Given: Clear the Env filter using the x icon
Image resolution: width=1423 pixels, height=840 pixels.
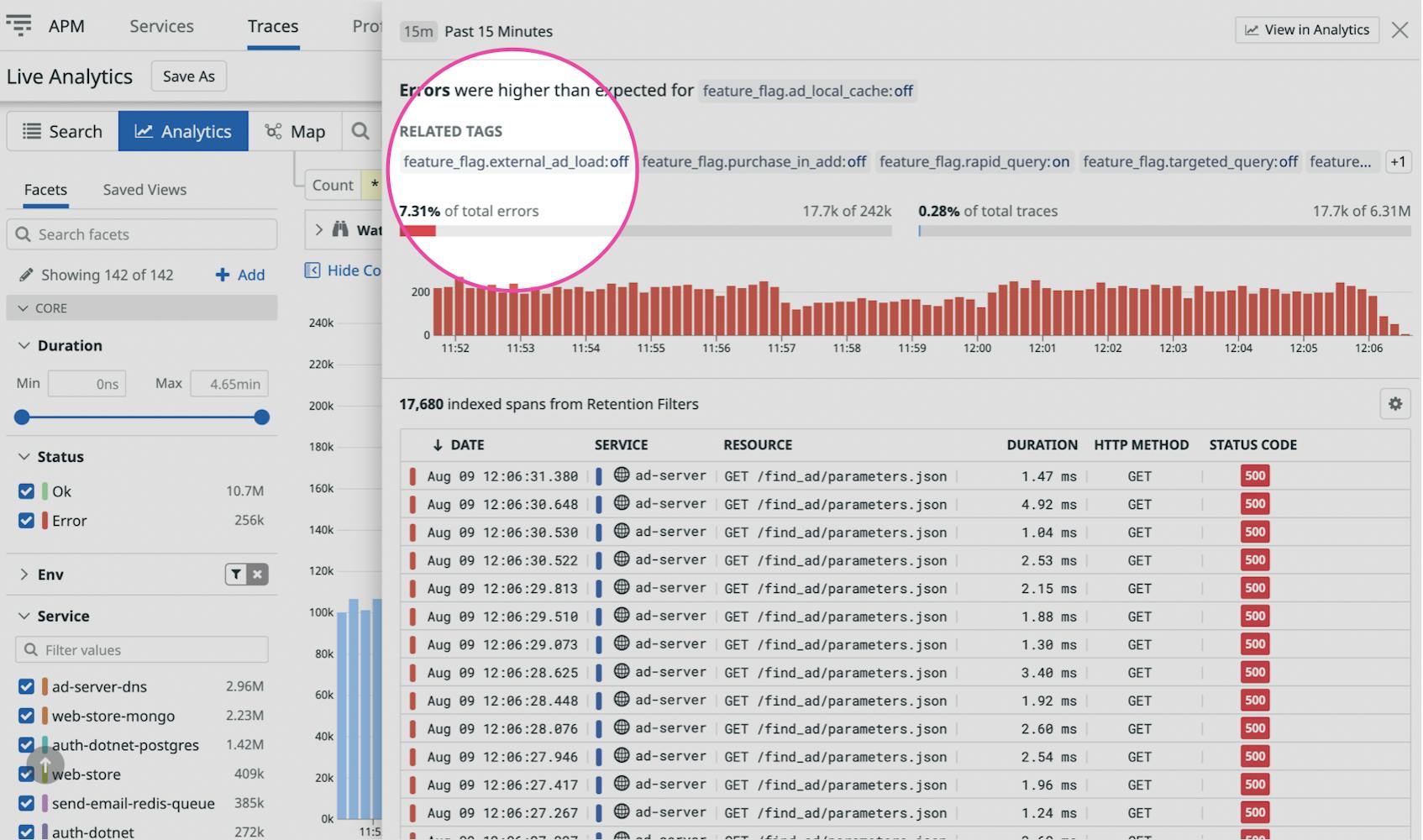Looking at the screenshot, I should click(x=257, y=575).
